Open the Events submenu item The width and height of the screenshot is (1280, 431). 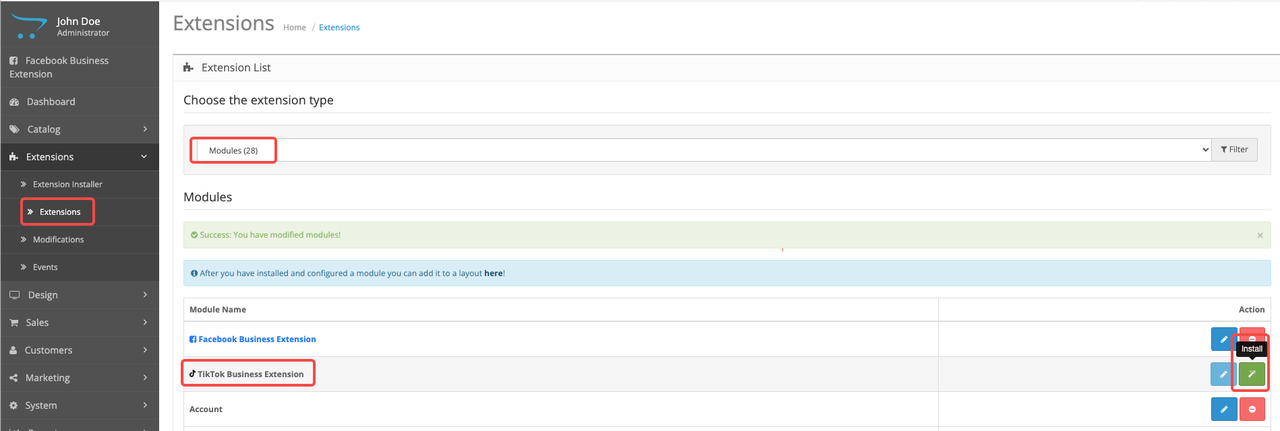[45, 267]
